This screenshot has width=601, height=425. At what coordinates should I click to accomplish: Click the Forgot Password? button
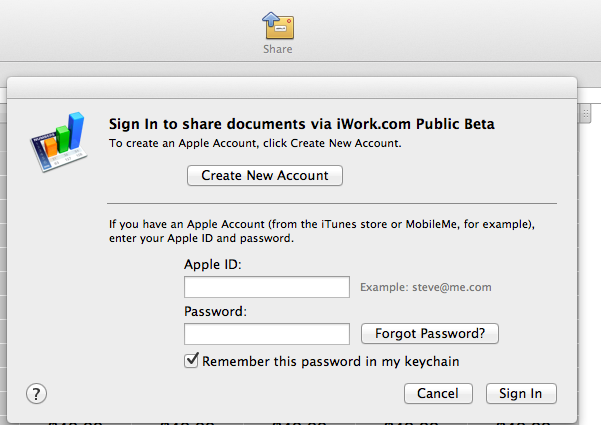pyautogui.click(x=430, y=333)
